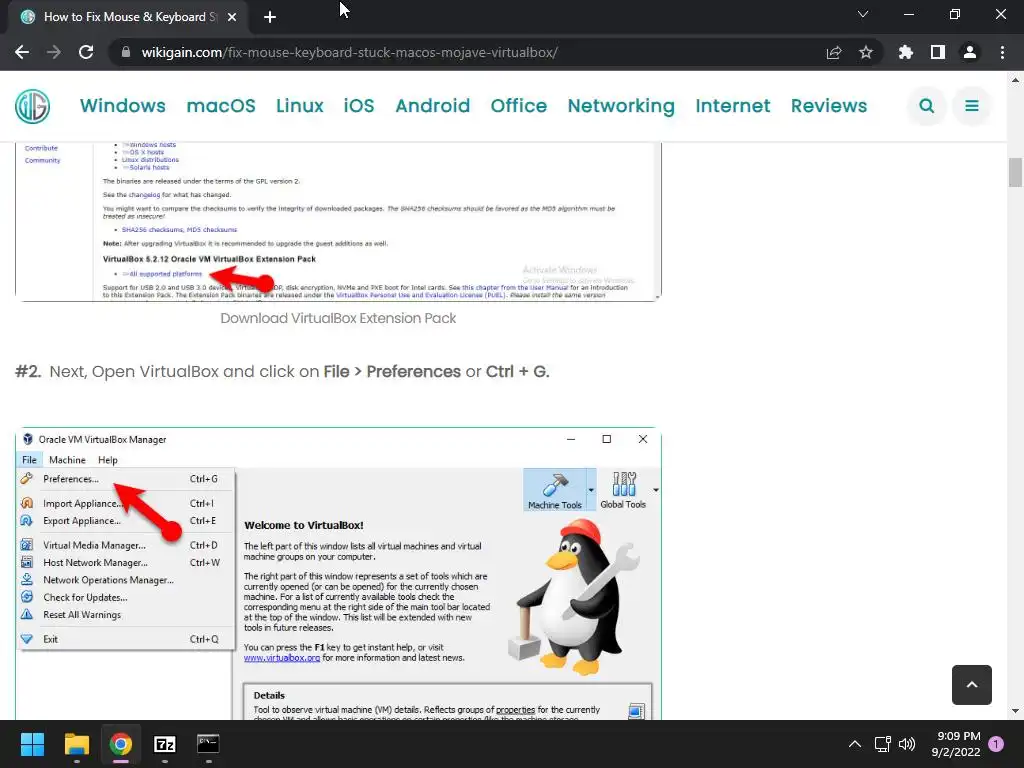
Task: Open the Chrome profile avatar icon
Action: tap(970, 52)
